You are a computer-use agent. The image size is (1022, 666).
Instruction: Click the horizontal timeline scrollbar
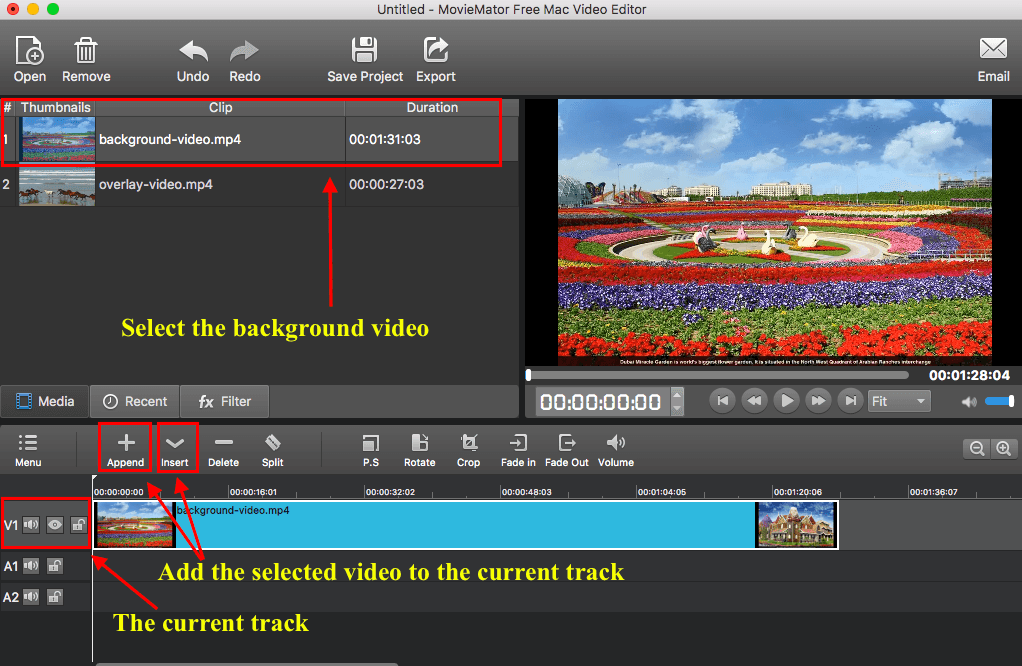coord(246,663)
